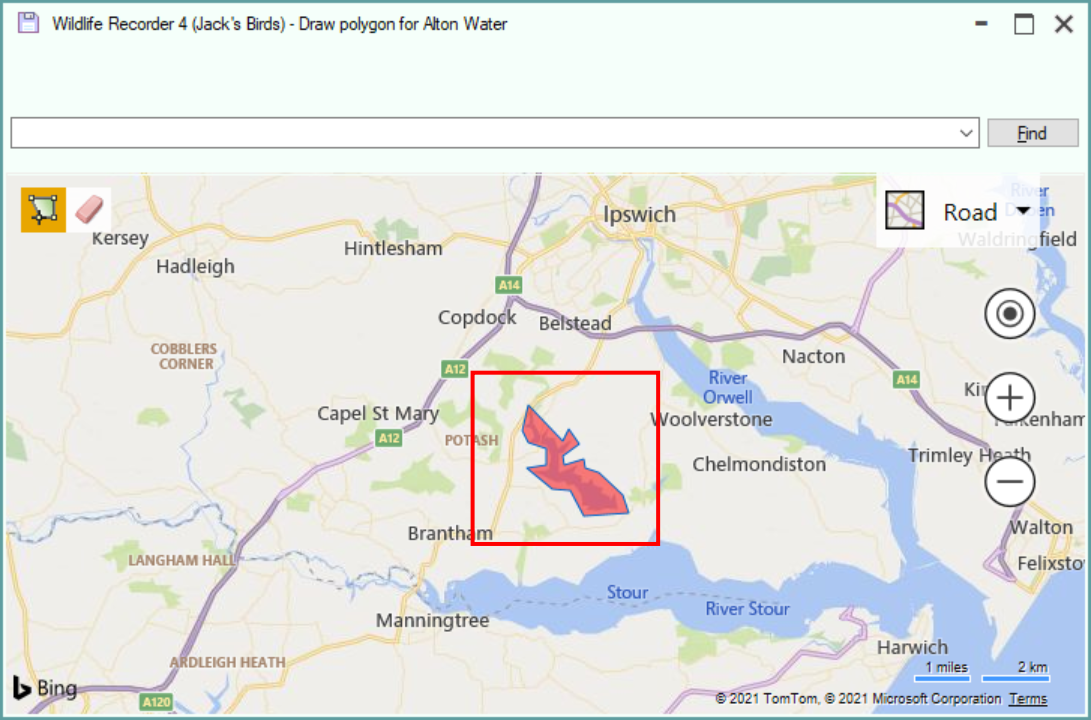Select the draw polygon tool
1091x720 pixels.
click(43, 209)
